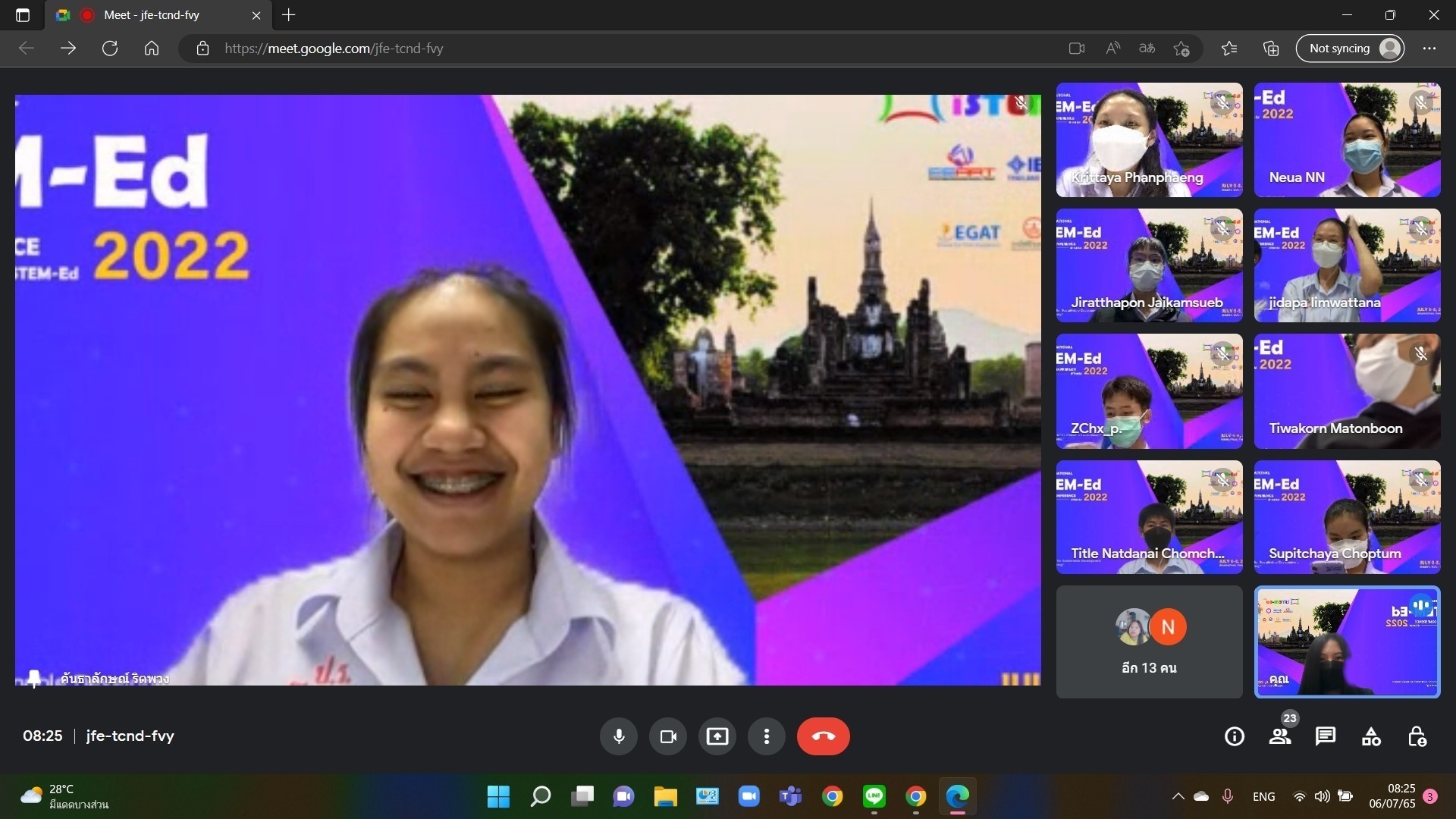Screen dimensions: 1456x819
Task: Open meeting details info icon
Action: (x=1235, y=736)
